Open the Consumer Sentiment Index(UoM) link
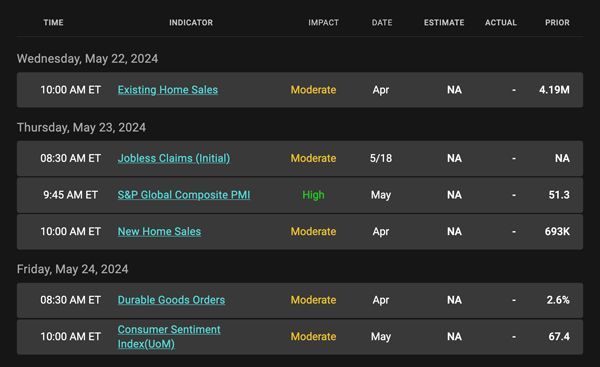 (x=169, y=337)
